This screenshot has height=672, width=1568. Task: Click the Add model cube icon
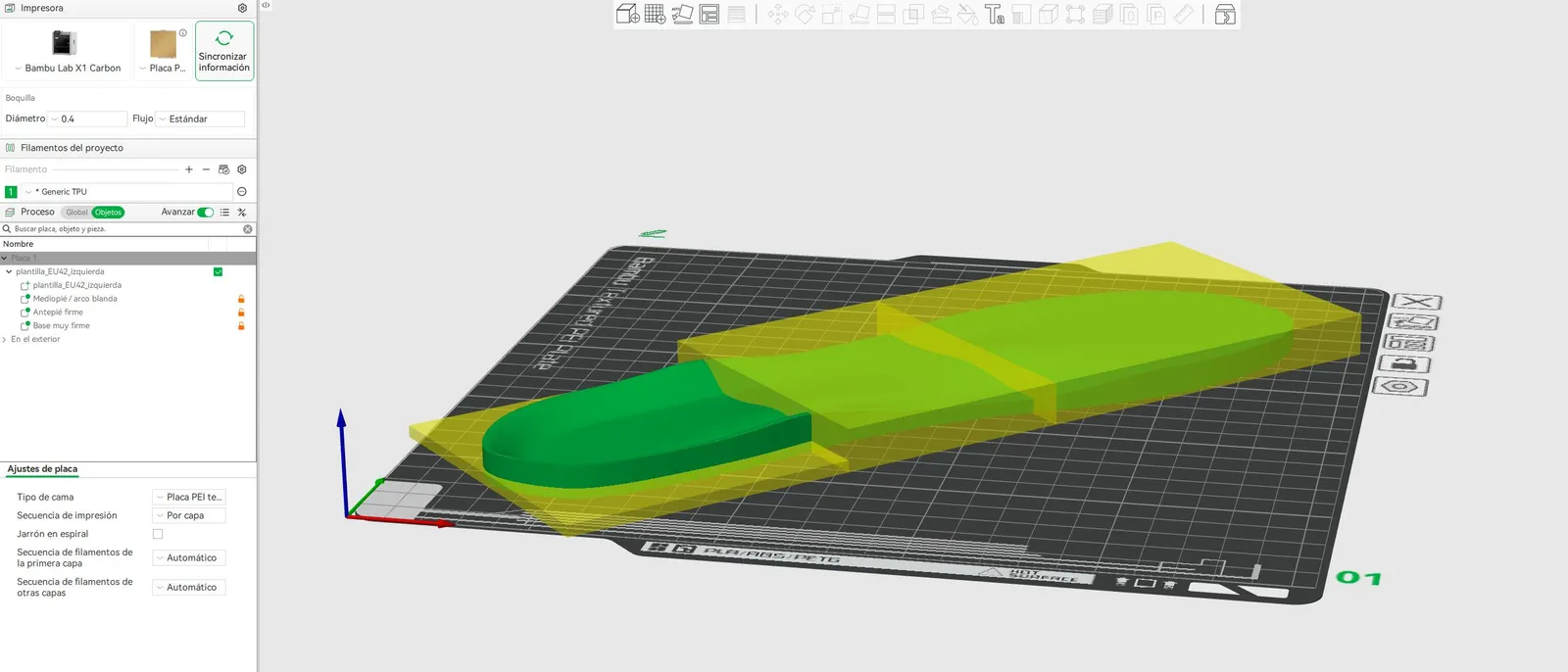(x=627, y=14)
